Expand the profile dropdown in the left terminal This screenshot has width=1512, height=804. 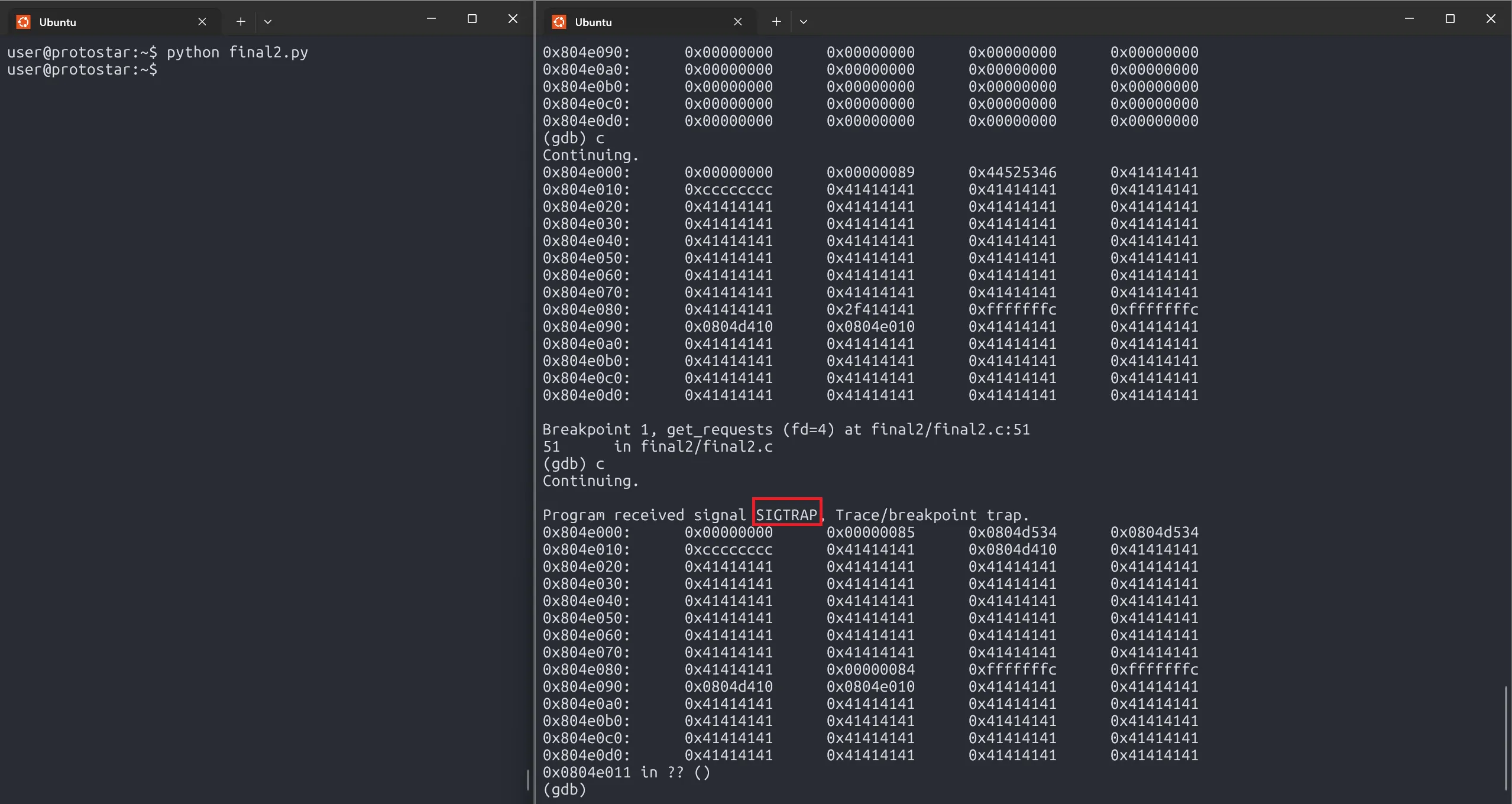coord(268,22)
